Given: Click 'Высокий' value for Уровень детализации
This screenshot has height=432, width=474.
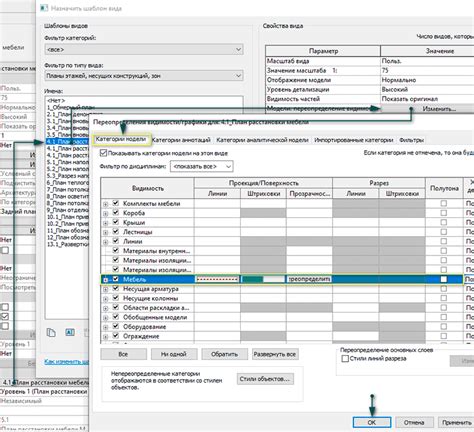Looking at the screenshot, I should tap(427, 89).
